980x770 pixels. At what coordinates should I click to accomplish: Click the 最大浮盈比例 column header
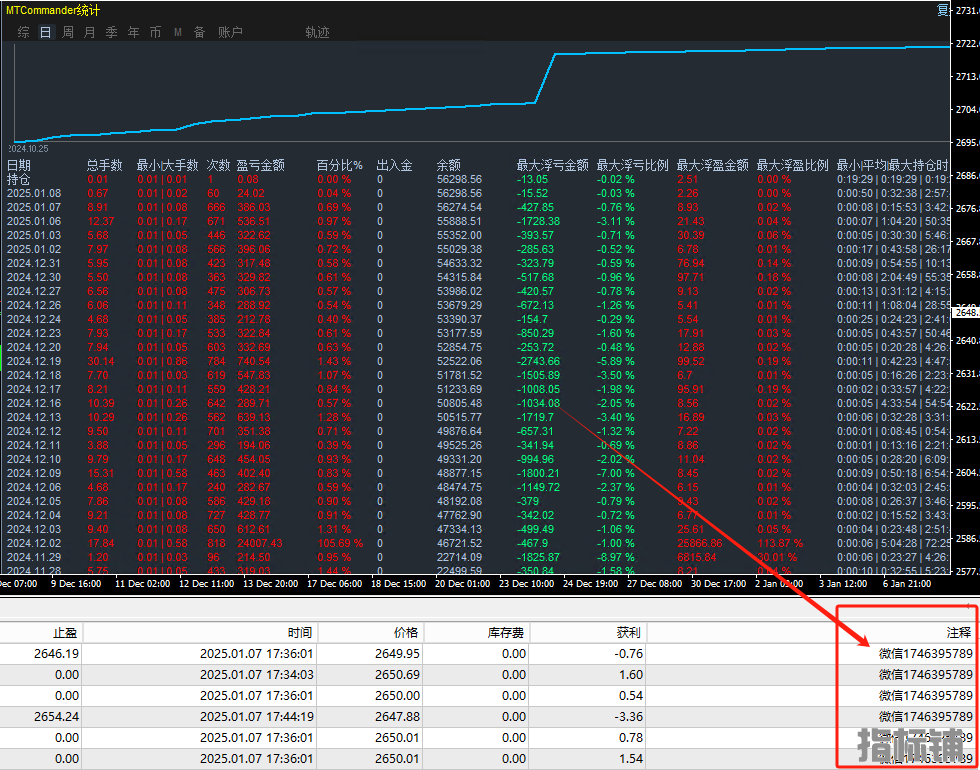[x=792, y=166]
